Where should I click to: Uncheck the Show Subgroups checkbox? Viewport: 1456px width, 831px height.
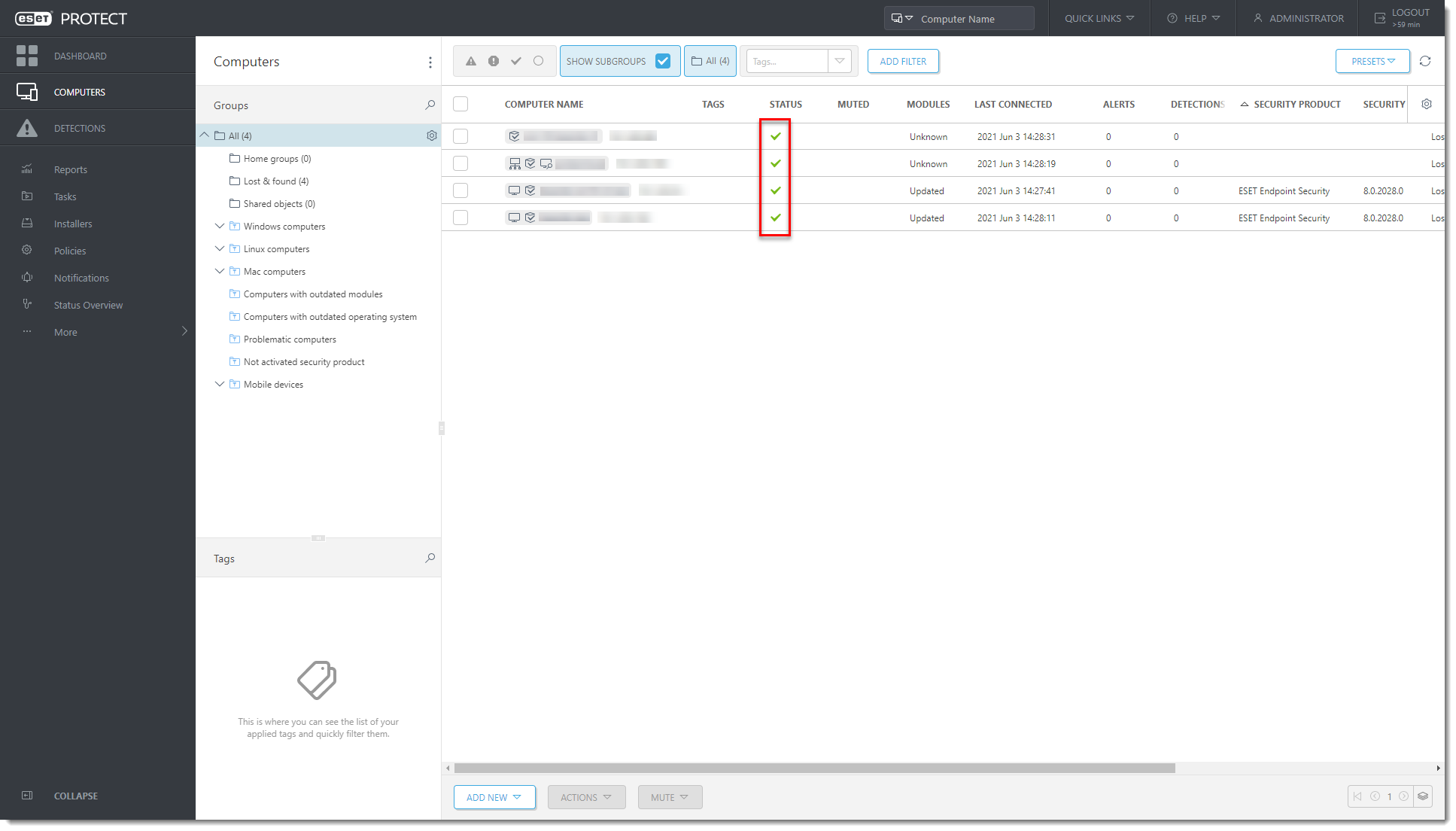(x=663, y=61)
